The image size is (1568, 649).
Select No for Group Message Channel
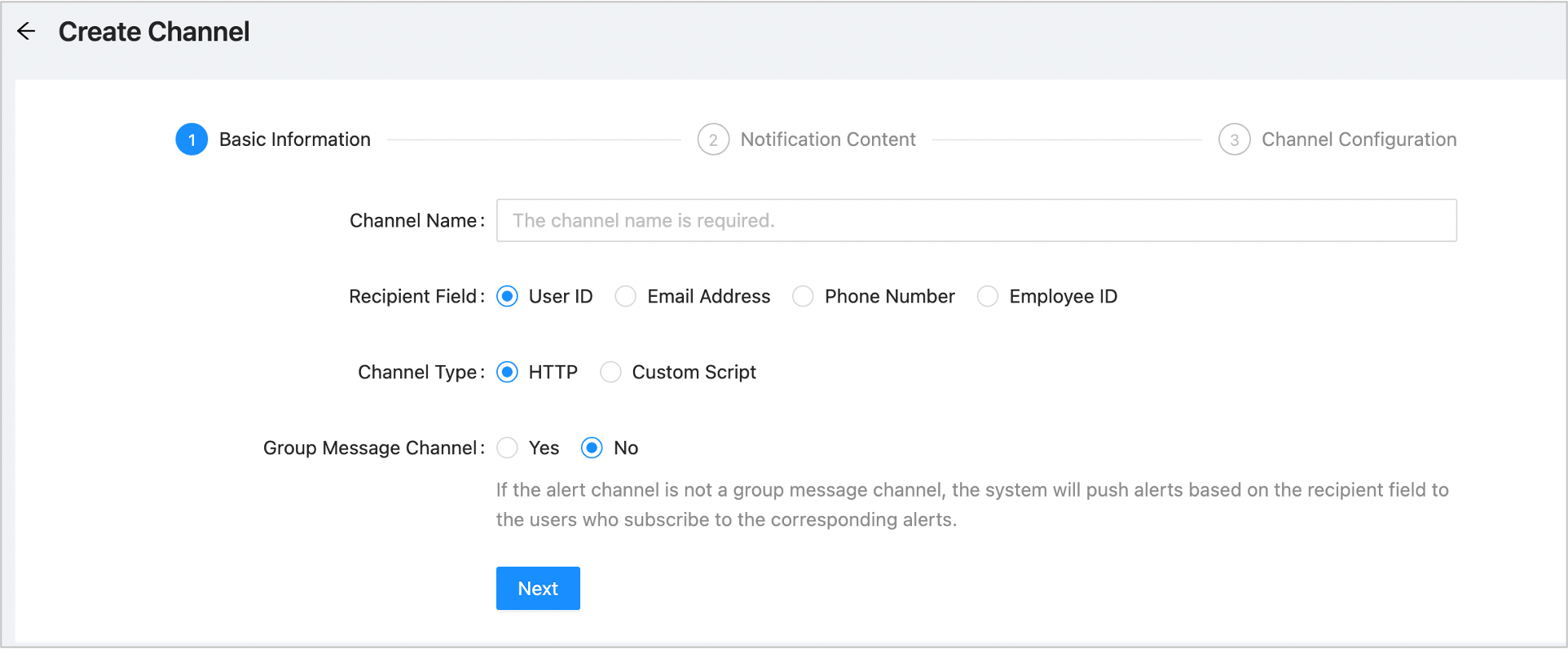[x=592, y=448]
